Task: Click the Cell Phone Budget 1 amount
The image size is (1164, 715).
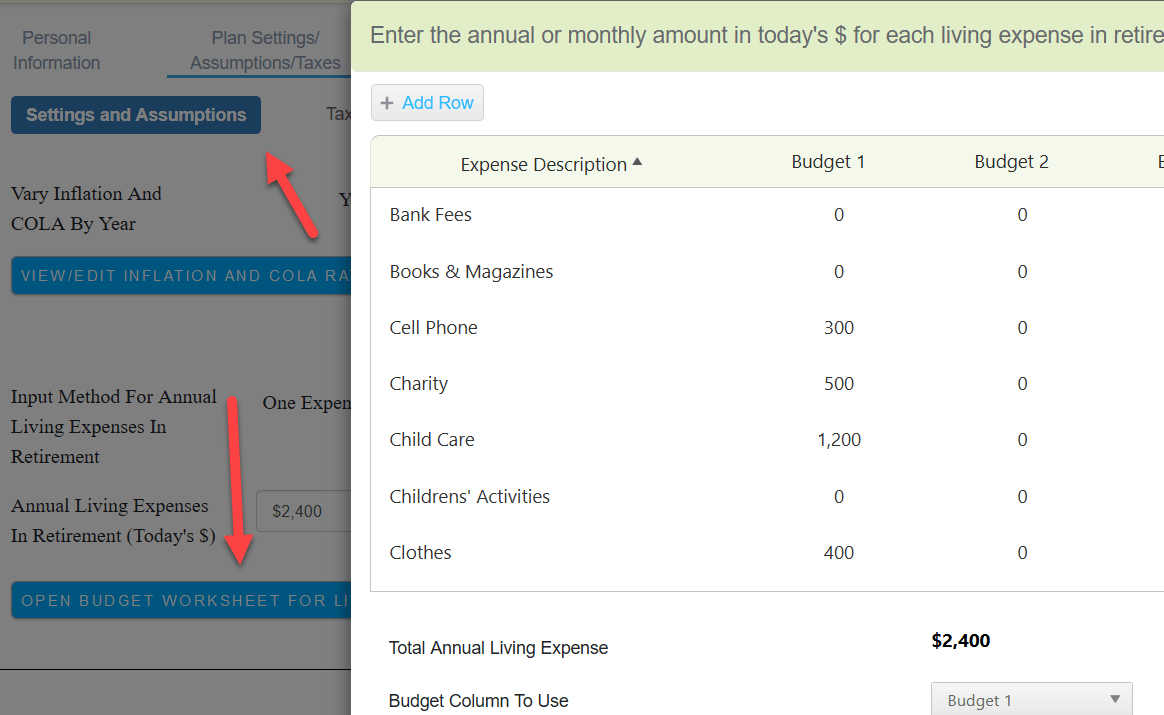Action: (x=838, y=327)
